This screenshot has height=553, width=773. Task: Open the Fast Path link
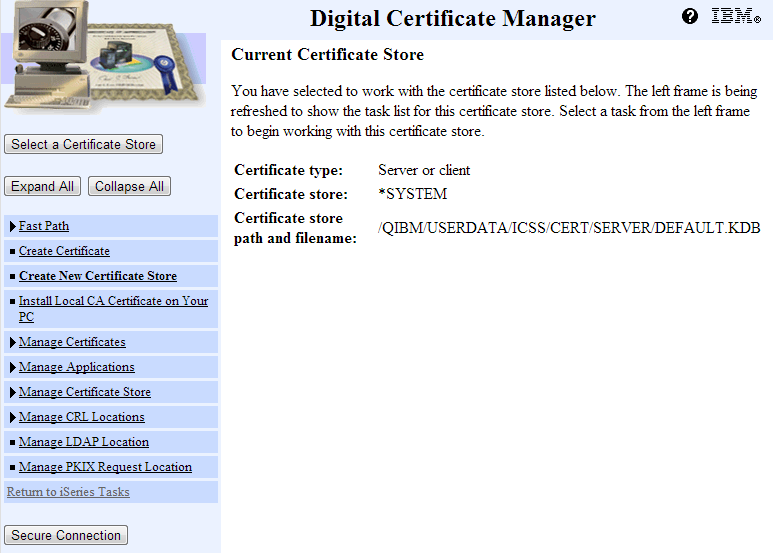44,226
